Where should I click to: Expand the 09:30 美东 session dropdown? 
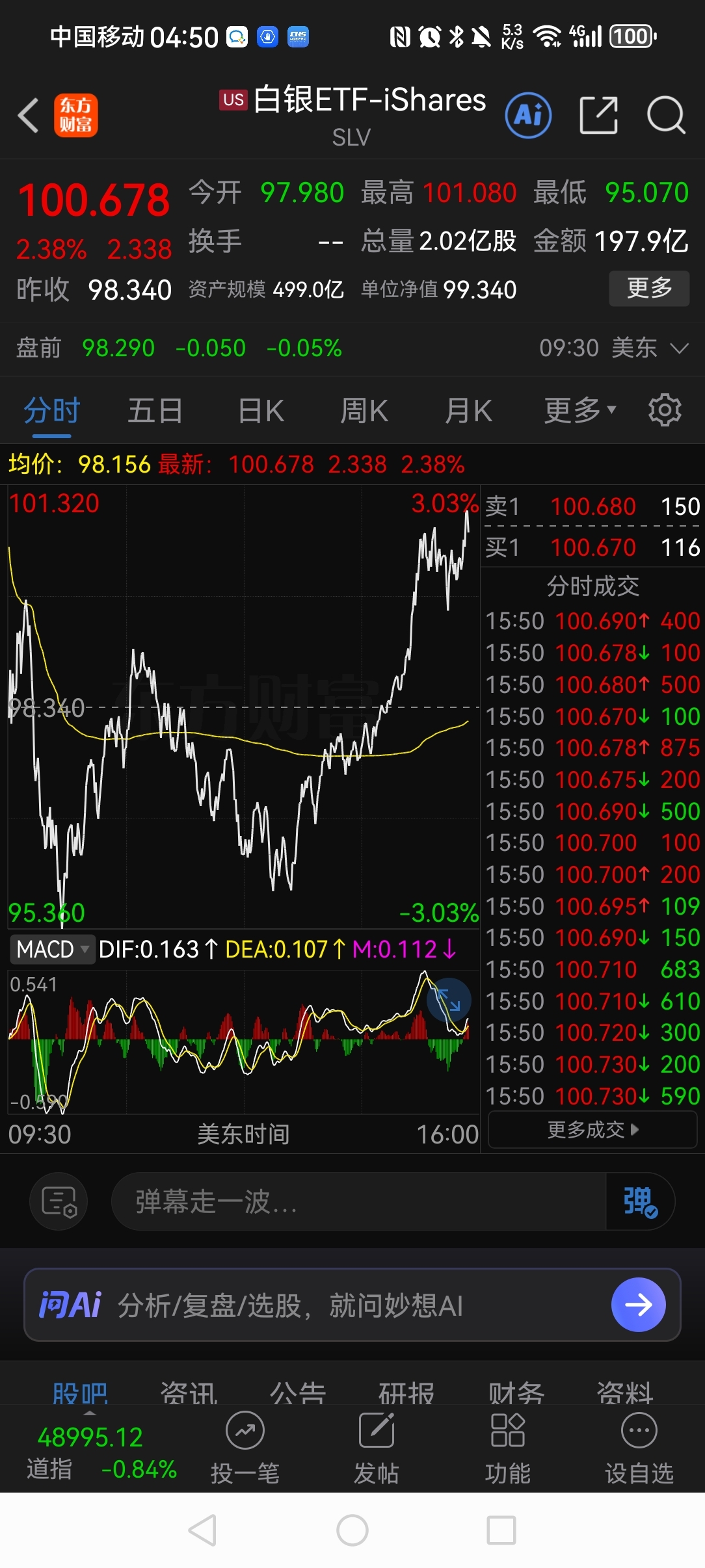coord(613,348)
